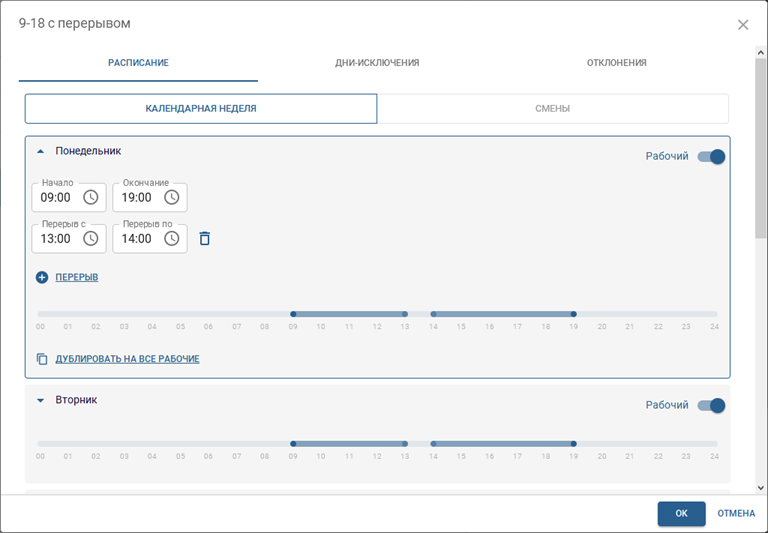This screenshot has width=768, height=533.
Task: Open clock picker for Окончание time field
Action: pos(172,197)
